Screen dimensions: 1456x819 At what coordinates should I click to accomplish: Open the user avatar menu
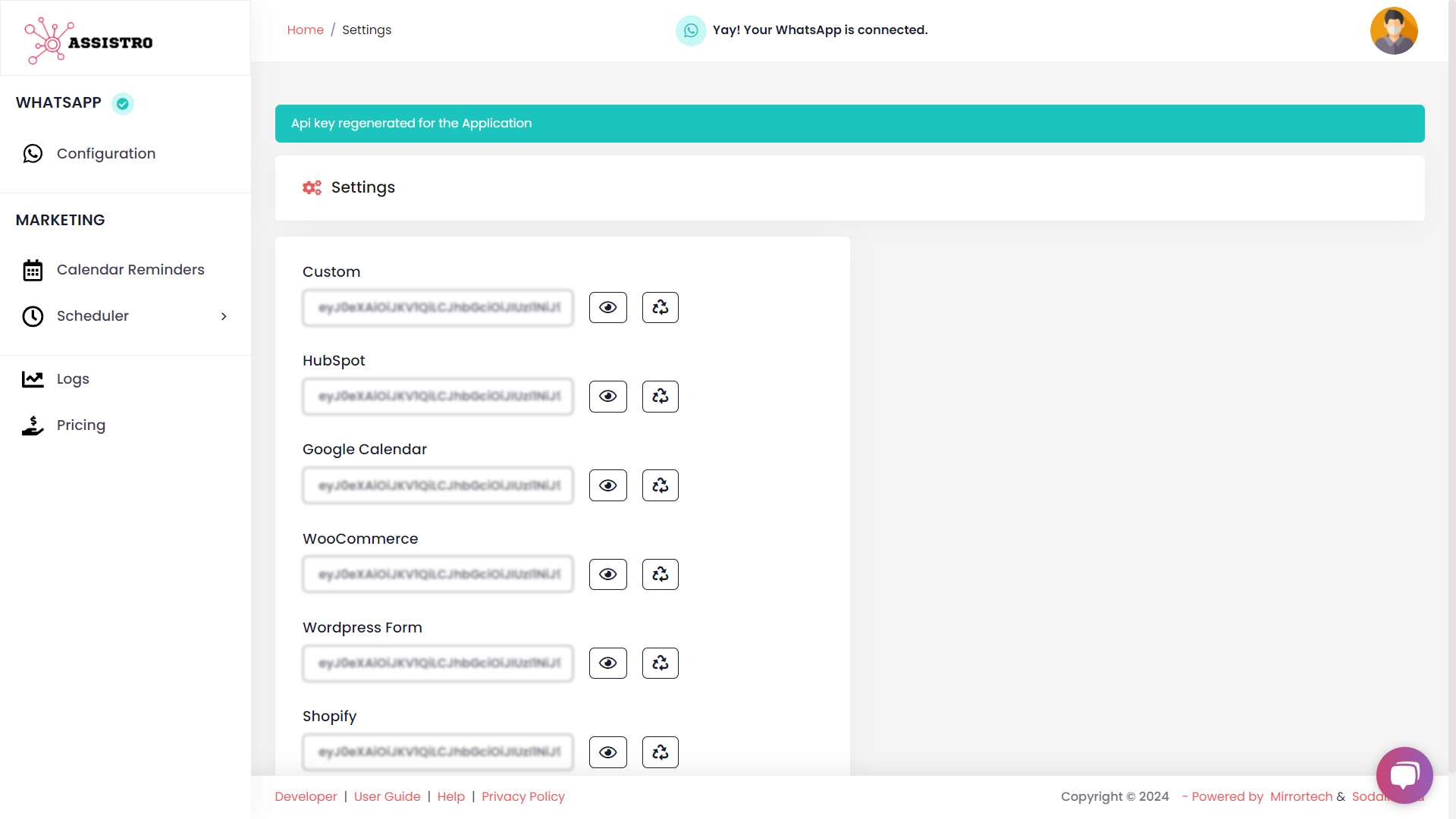(x=1393, y=31)
